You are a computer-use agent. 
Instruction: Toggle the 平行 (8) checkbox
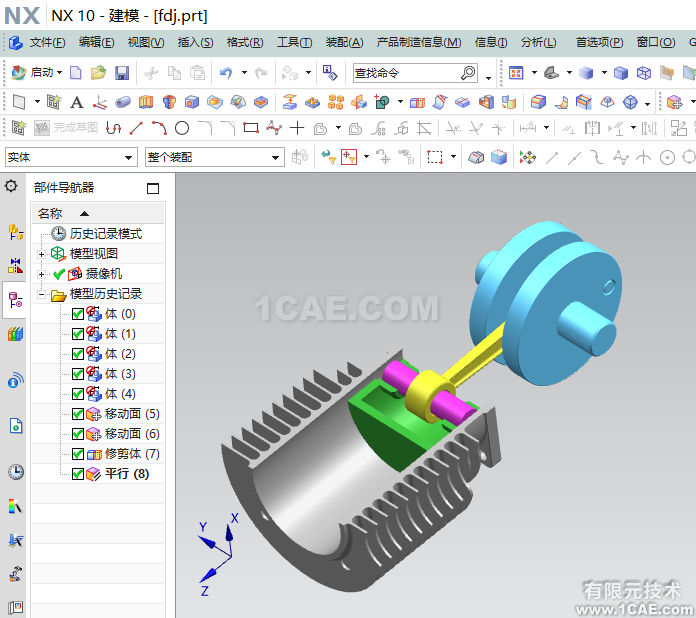78,474
